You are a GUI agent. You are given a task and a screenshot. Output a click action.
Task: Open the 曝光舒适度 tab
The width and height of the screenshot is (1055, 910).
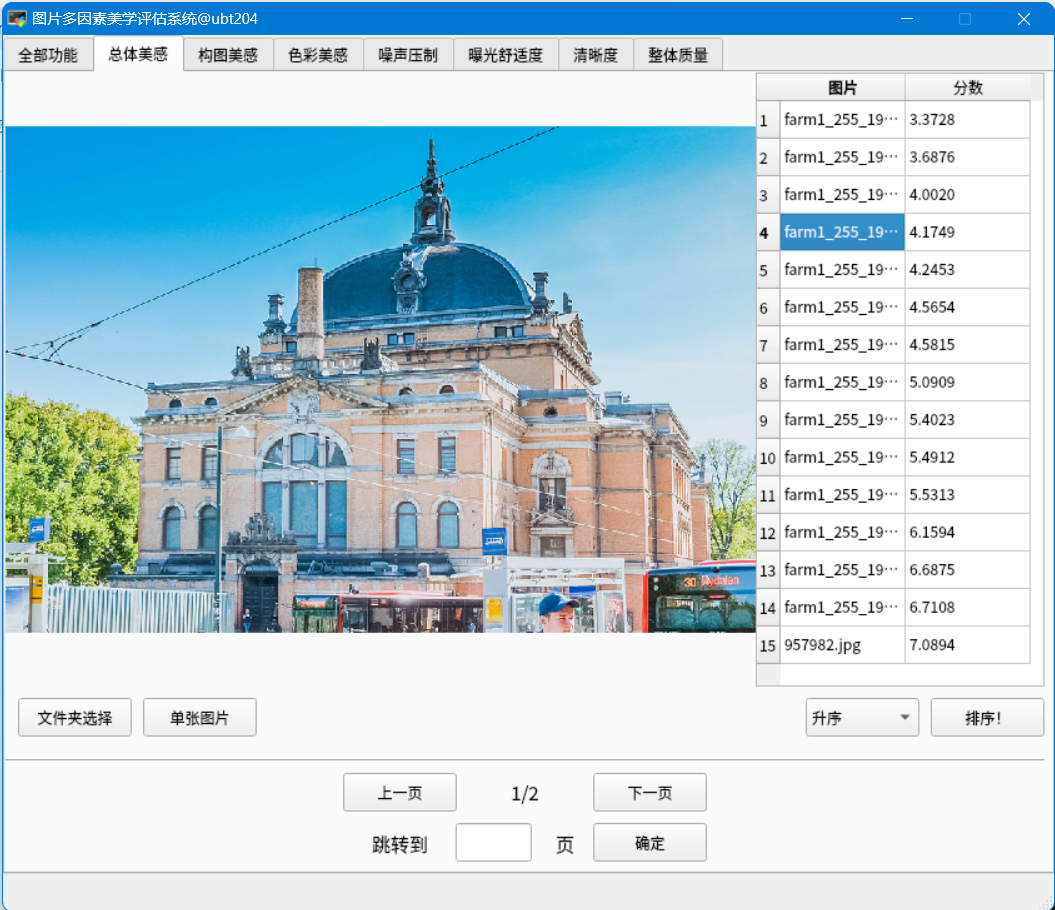point(506,55)
